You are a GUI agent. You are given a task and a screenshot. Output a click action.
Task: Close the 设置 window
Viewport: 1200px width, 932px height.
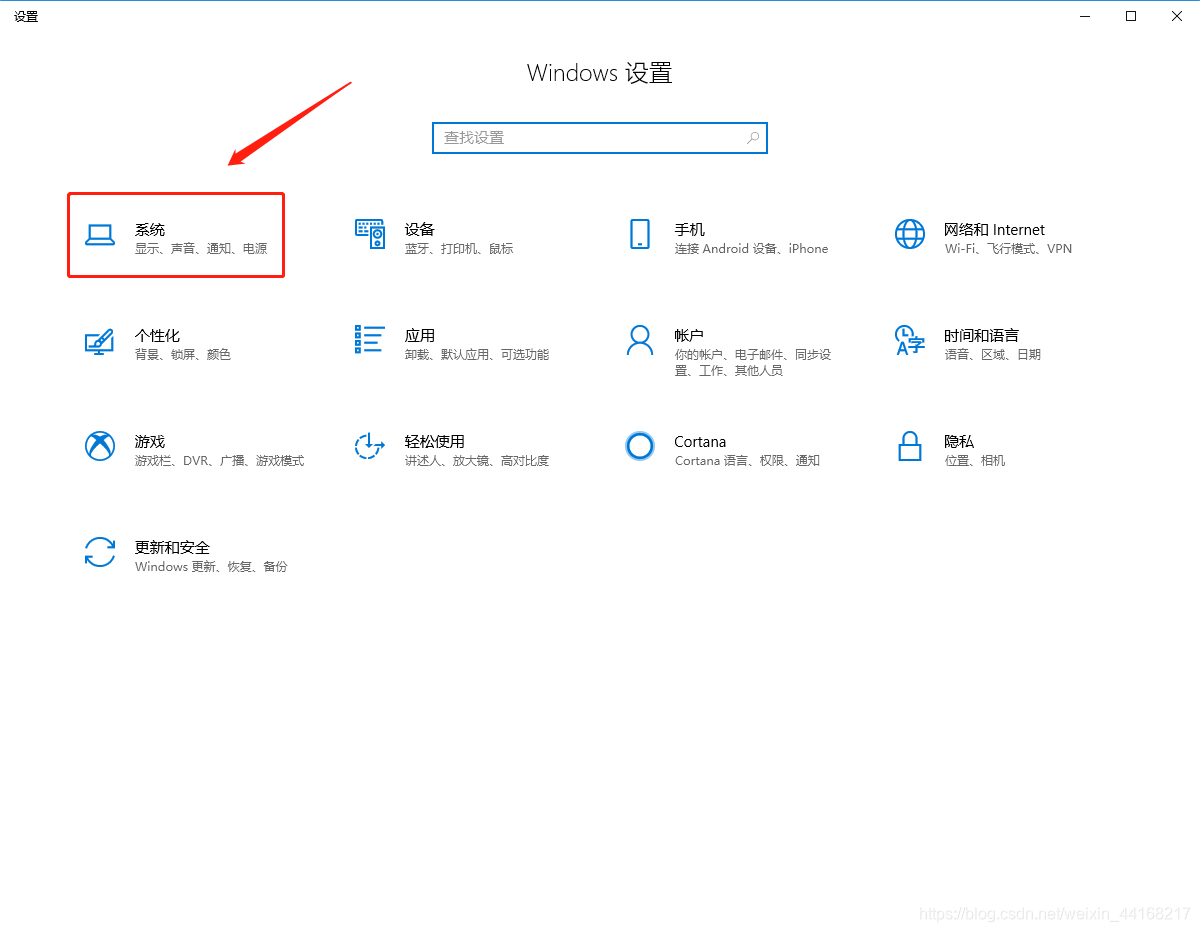(x=1177, y=16)
